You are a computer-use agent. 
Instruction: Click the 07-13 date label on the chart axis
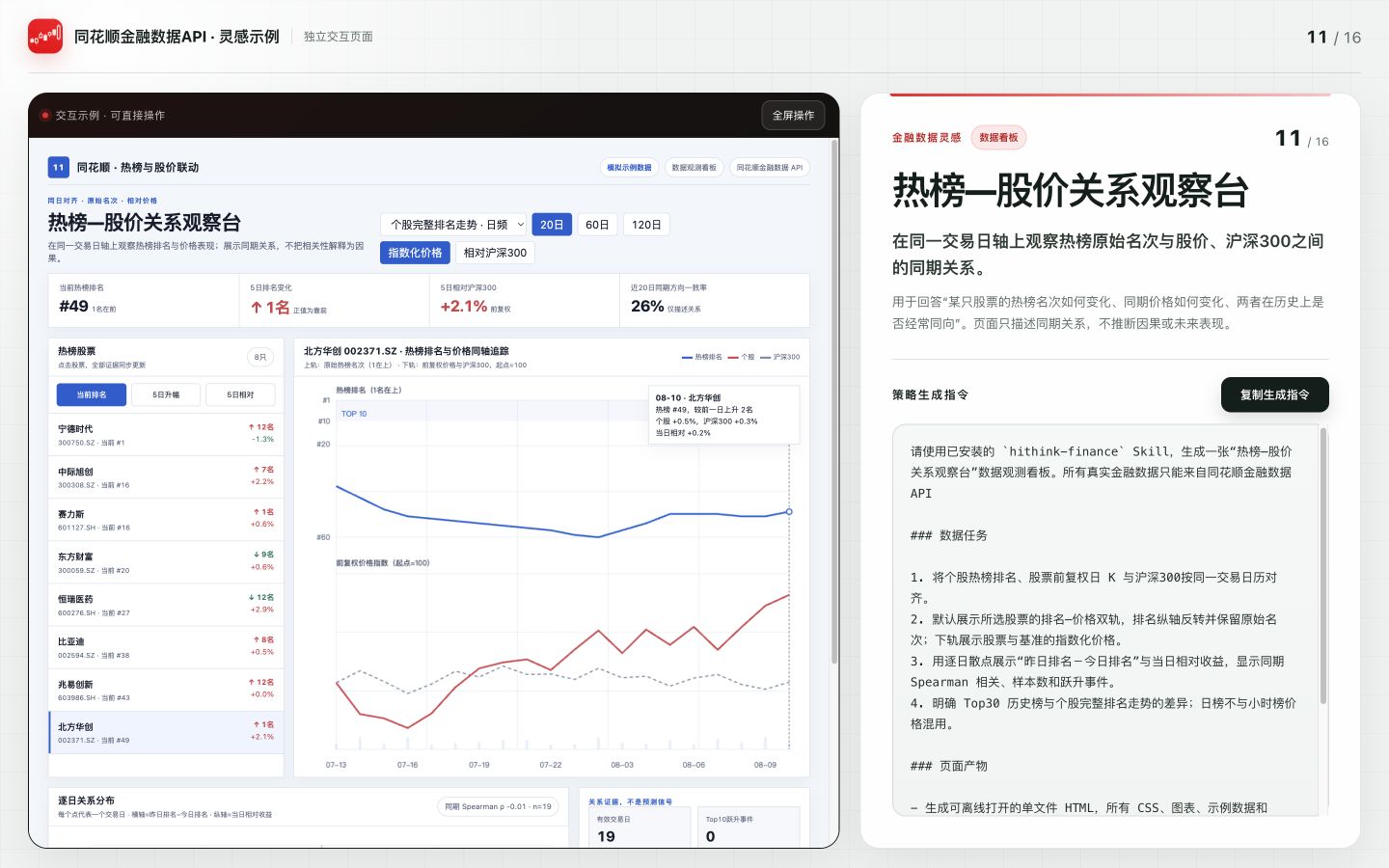pos(336,765)
